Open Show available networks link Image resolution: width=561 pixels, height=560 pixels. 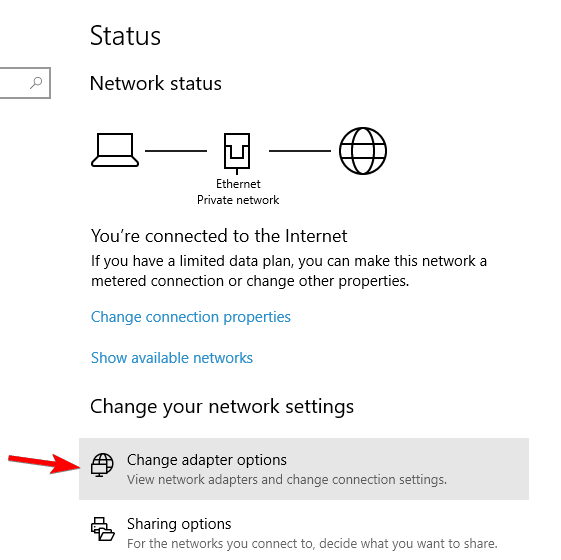[172, 358]
